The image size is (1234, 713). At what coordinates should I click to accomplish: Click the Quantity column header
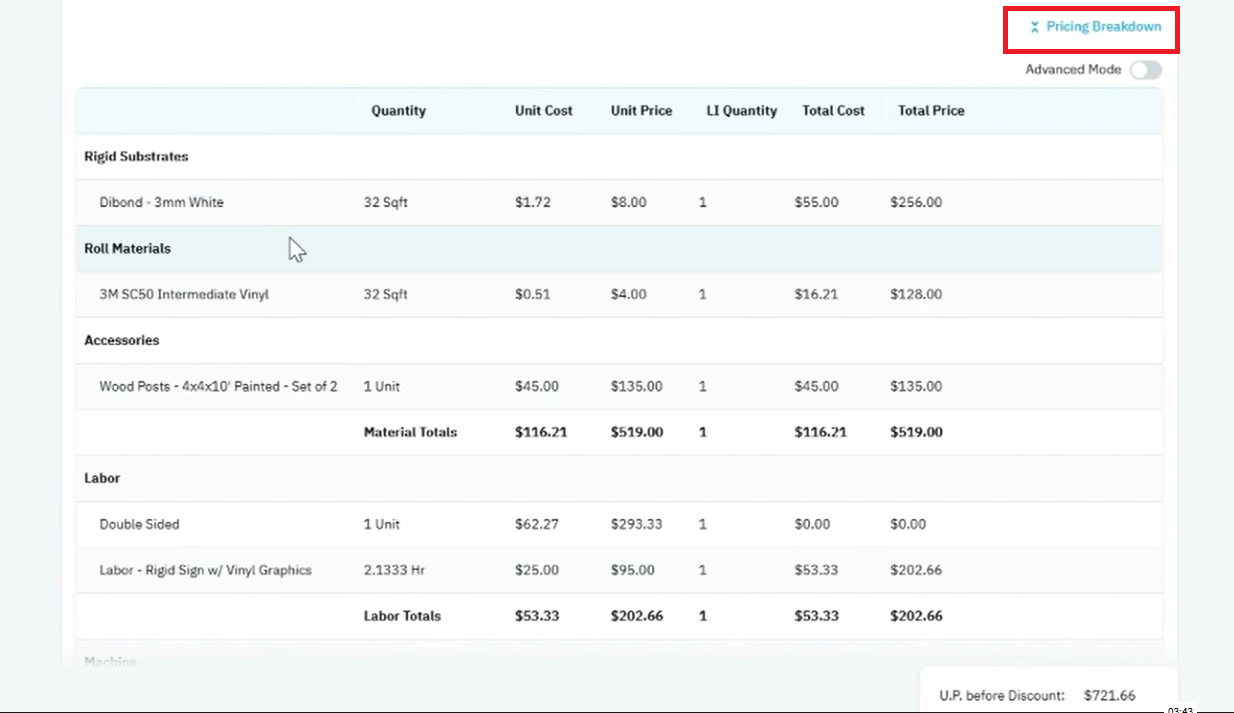(398, 111)
